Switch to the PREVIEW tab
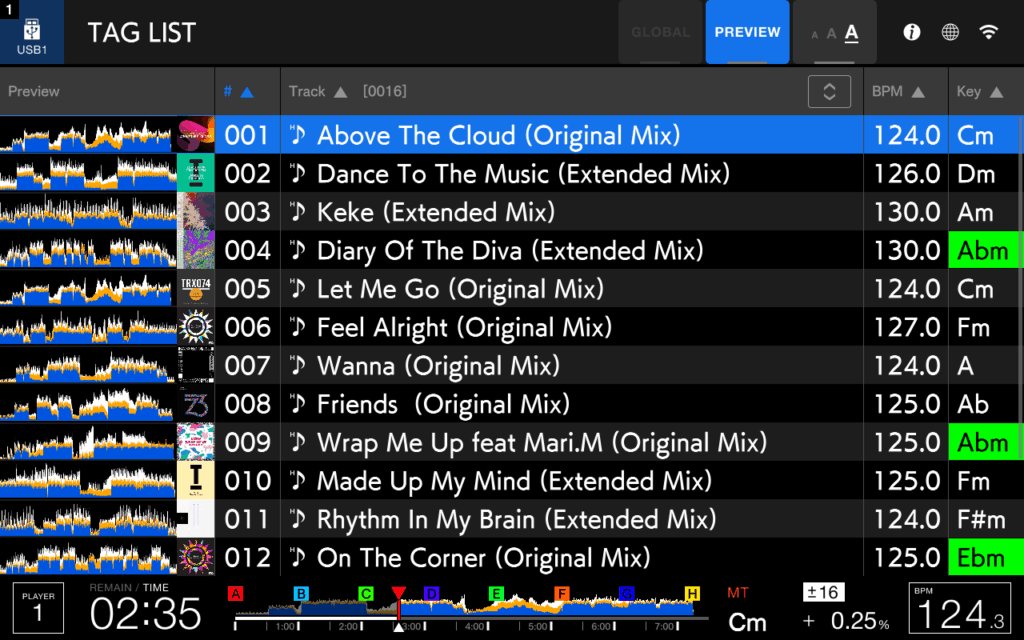The image size is (1024, 640). point(747,31)
